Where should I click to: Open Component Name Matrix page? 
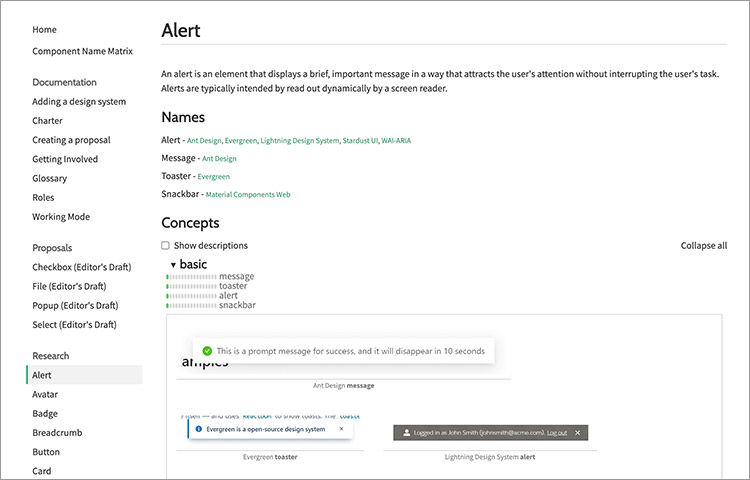pyautogui.click(x=82, y=51)
